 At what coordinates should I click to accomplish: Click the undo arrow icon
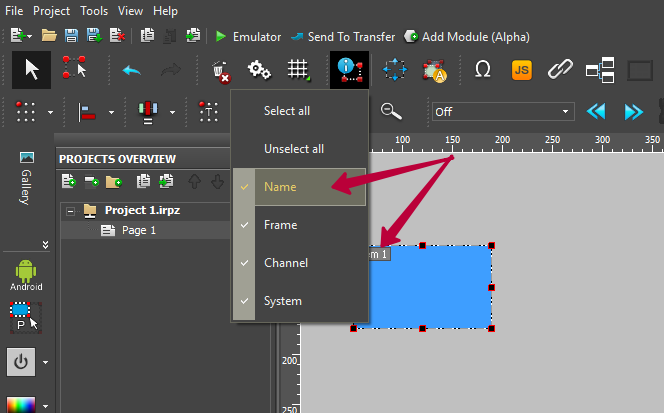coord(131,70)
